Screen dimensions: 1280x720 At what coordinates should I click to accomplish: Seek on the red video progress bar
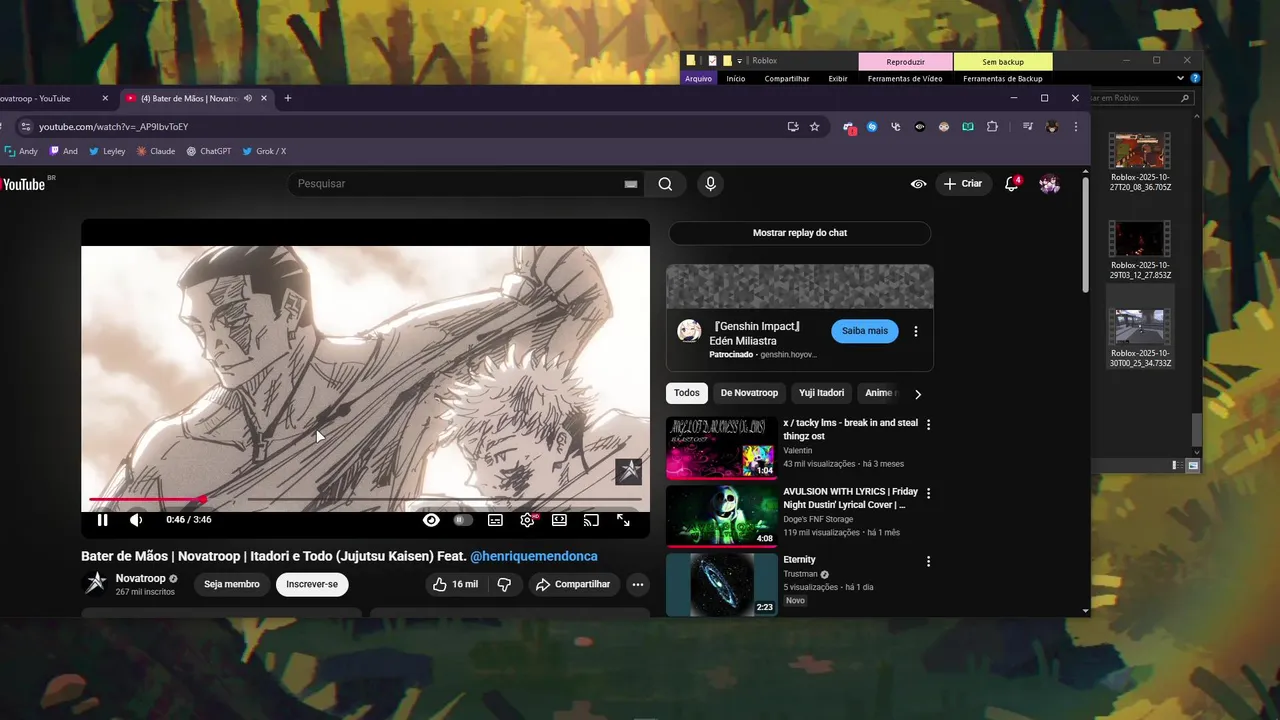[365, 499]
